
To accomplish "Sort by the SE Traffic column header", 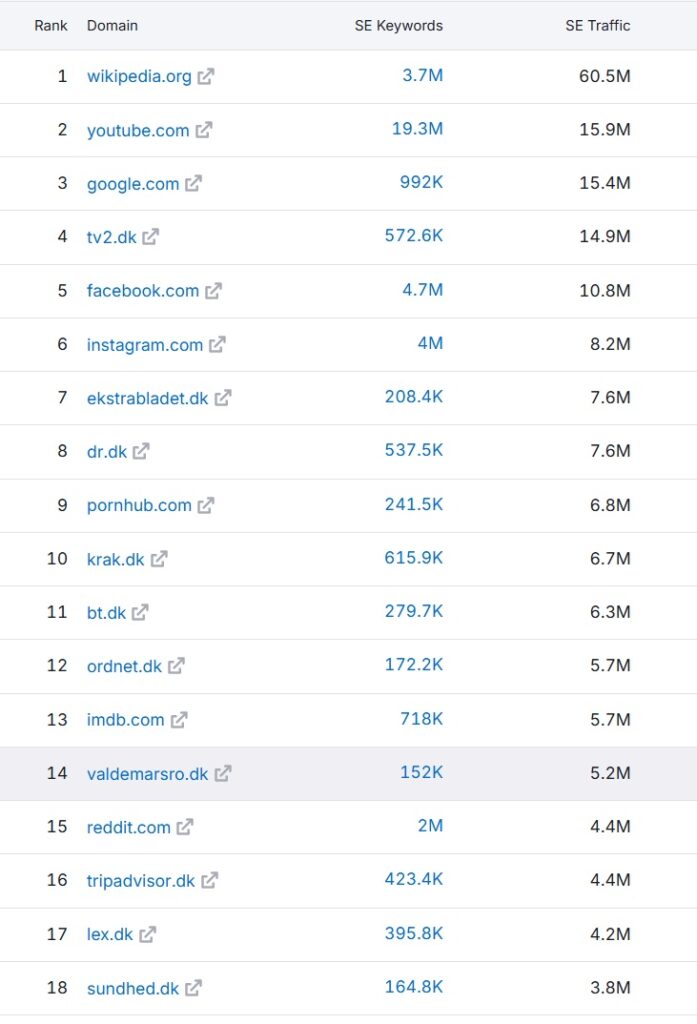I will [597, 25].
